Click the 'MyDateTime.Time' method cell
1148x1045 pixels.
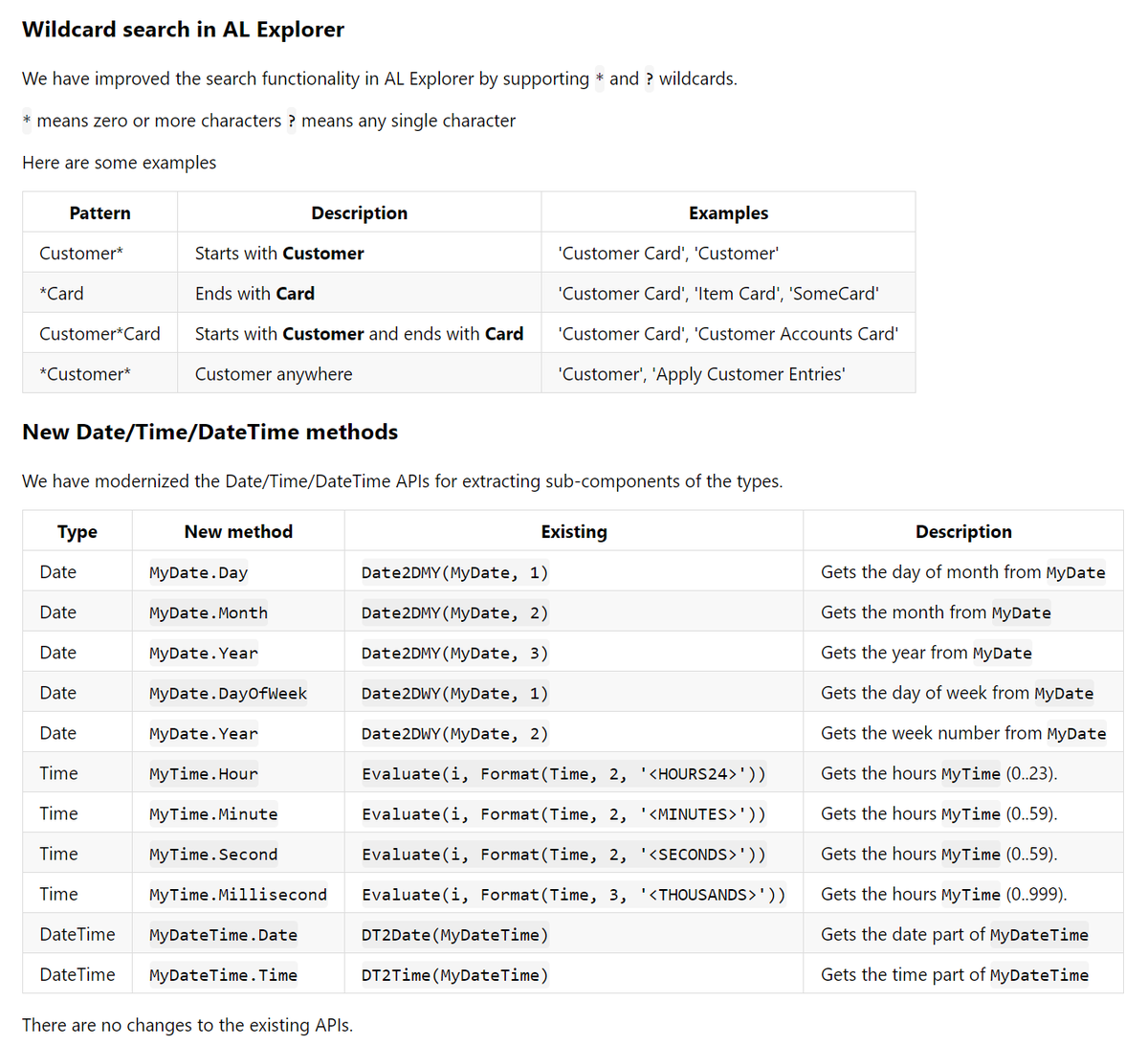tap(238, 973)
